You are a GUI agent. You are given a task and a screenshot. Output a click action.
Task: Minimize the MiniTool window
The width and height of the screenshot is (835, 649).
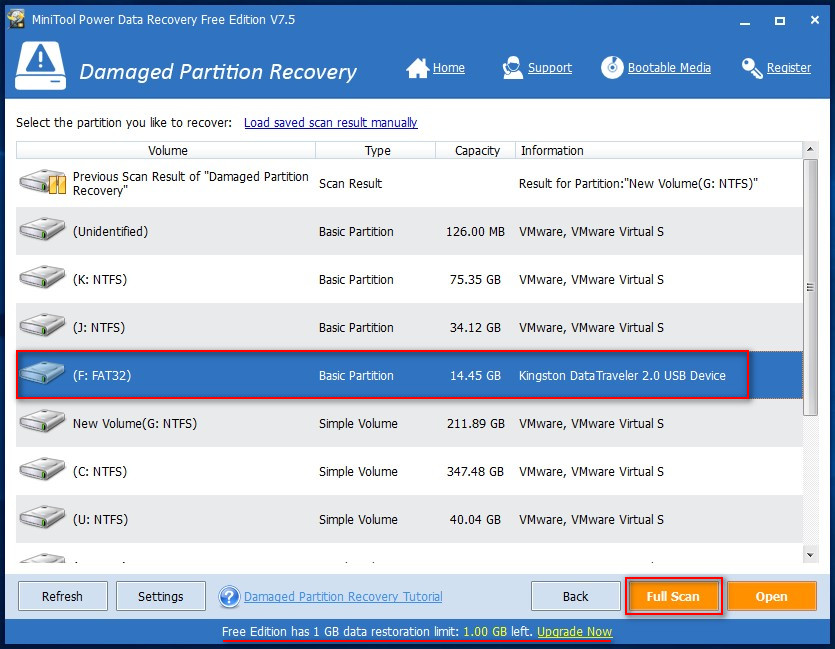[745, 21]
